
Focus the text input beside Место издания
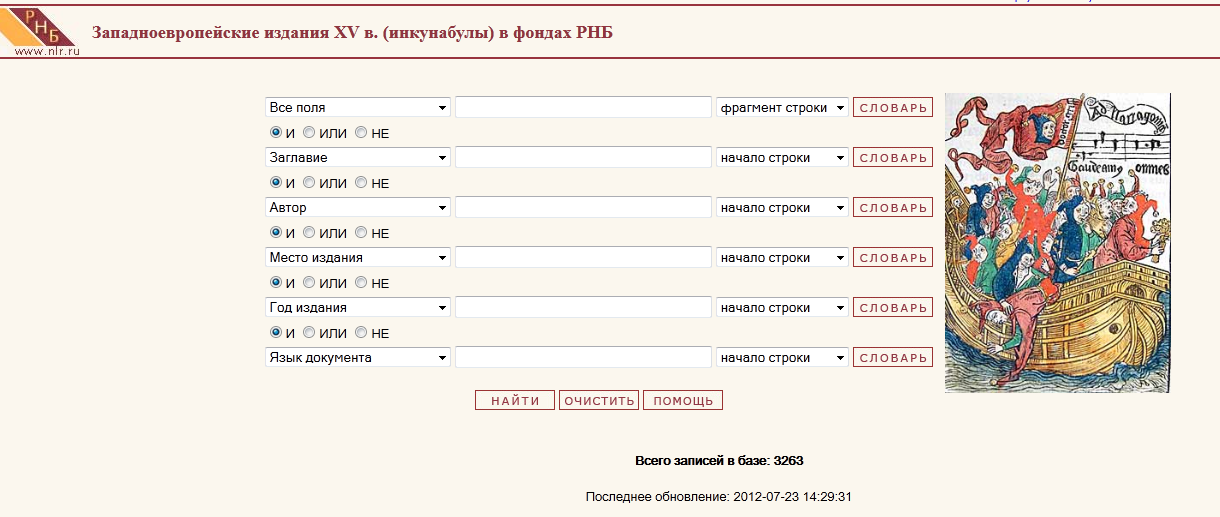[x=582, y=258]
